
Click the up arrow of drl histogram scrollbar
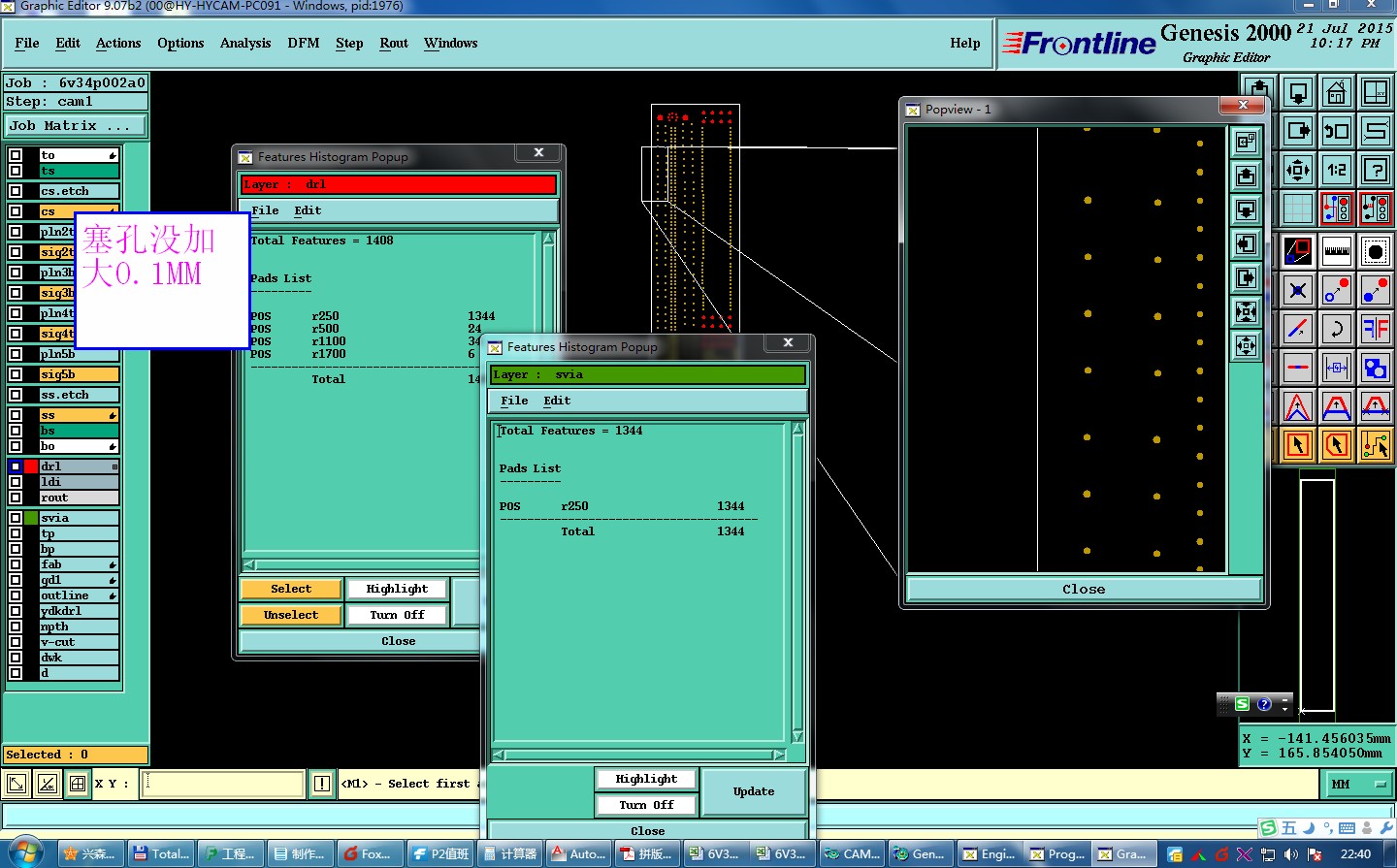549,239
